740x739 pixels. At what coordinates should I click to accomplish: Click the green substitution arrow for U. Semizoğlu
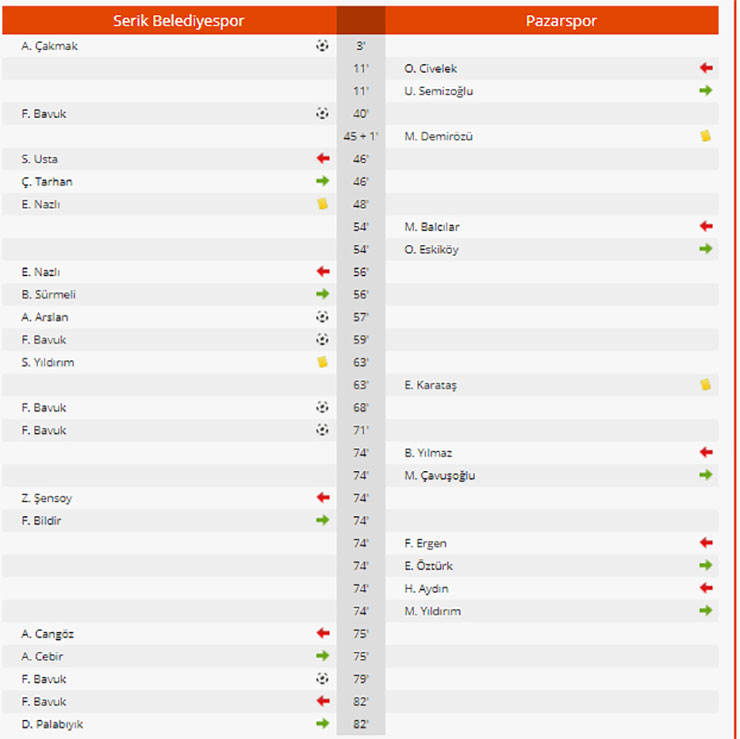tap(706, 91)
